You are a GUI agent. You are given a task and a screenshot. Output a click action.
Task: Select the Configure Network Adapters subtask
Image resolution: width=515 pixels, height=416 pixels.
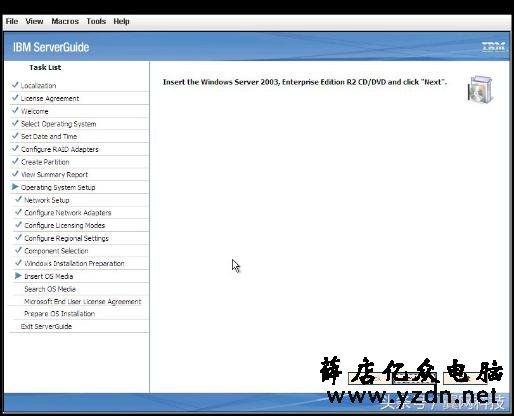coord(68,213)
